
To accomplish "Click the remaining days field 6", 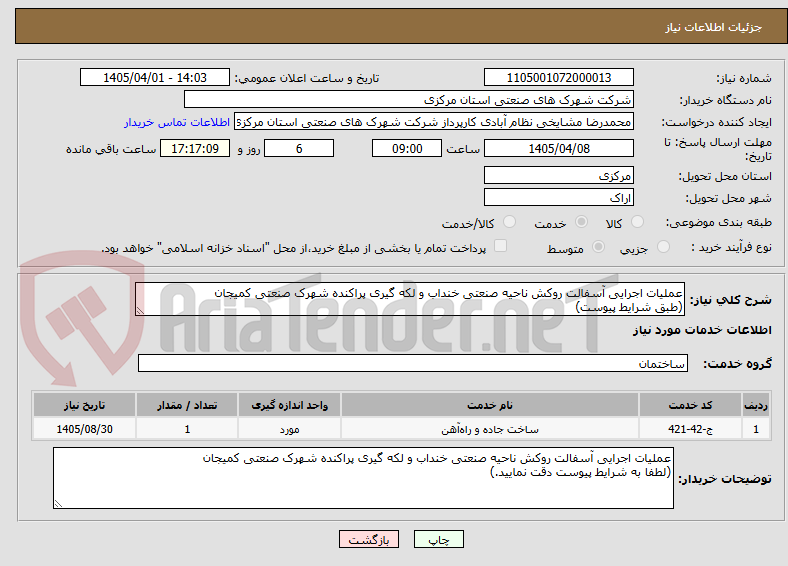I will pyautogui.click(x=299, y=148).
